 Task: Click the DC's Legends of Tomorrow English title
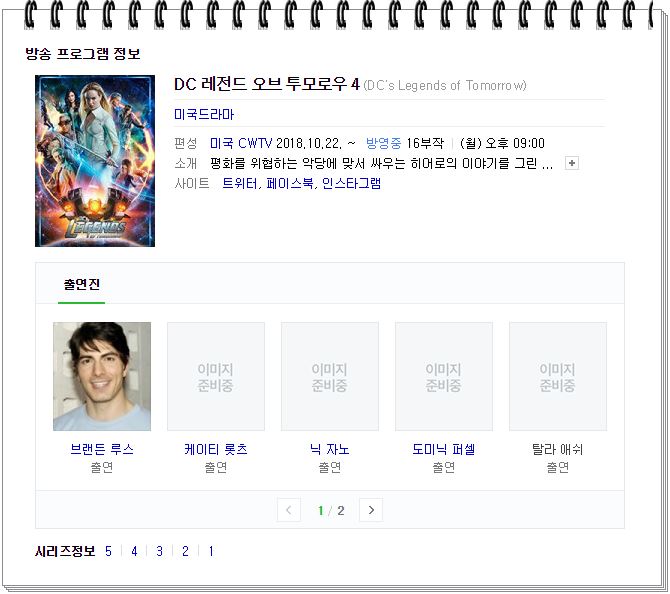click(445, 85)
